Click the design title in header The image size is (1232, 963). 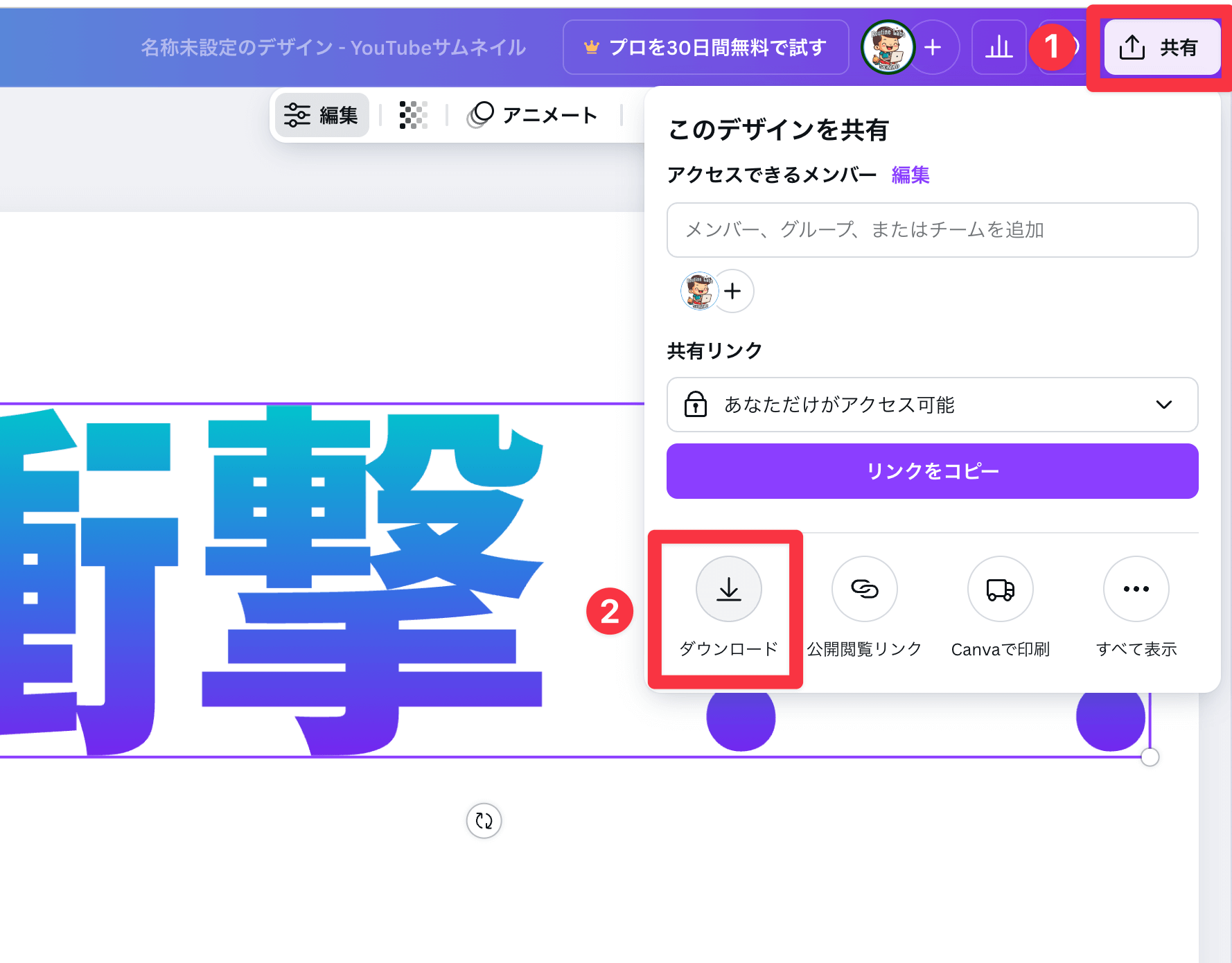click(x=333, y=48)
